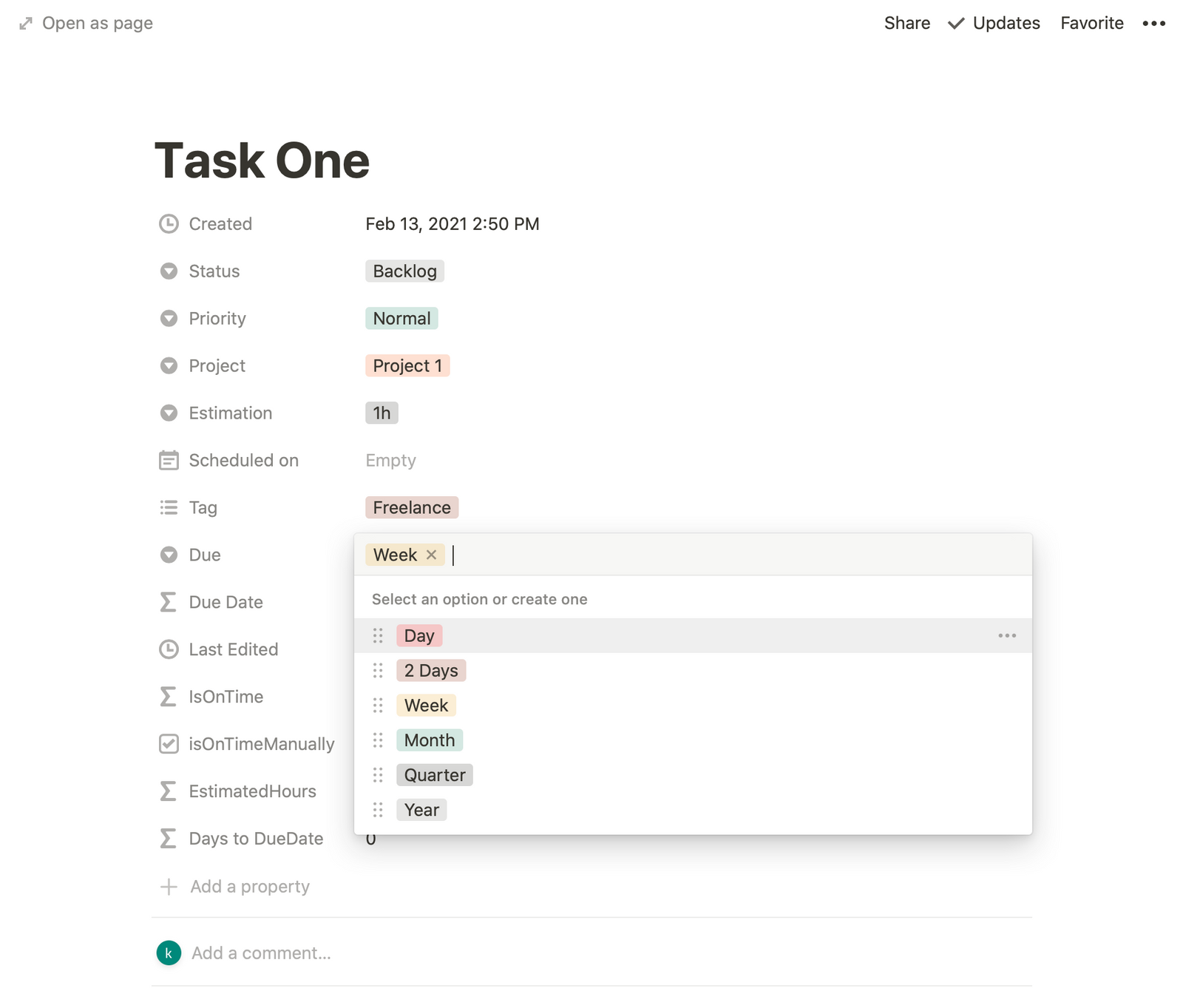The height and width of the screenshot is (1008, 1183).
Task: Click the page options ellipsis menu
Action: point(1153,23)
